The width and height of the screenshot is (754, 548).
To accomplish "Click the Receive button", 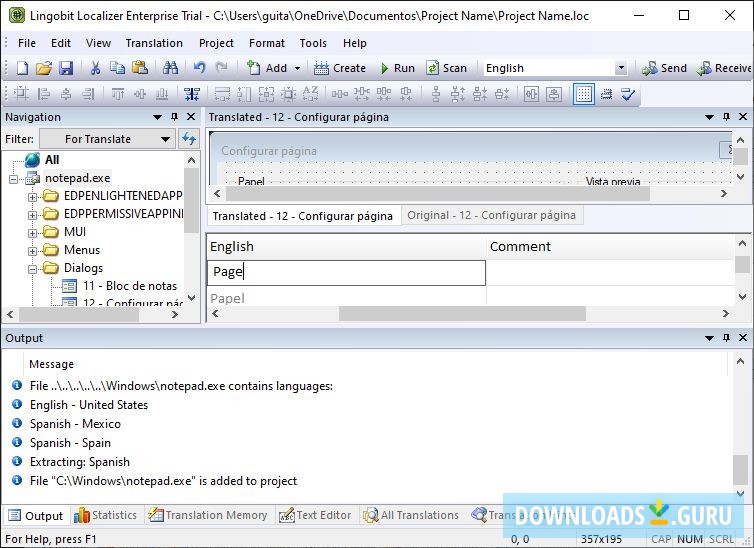I will tap(724, 68).
